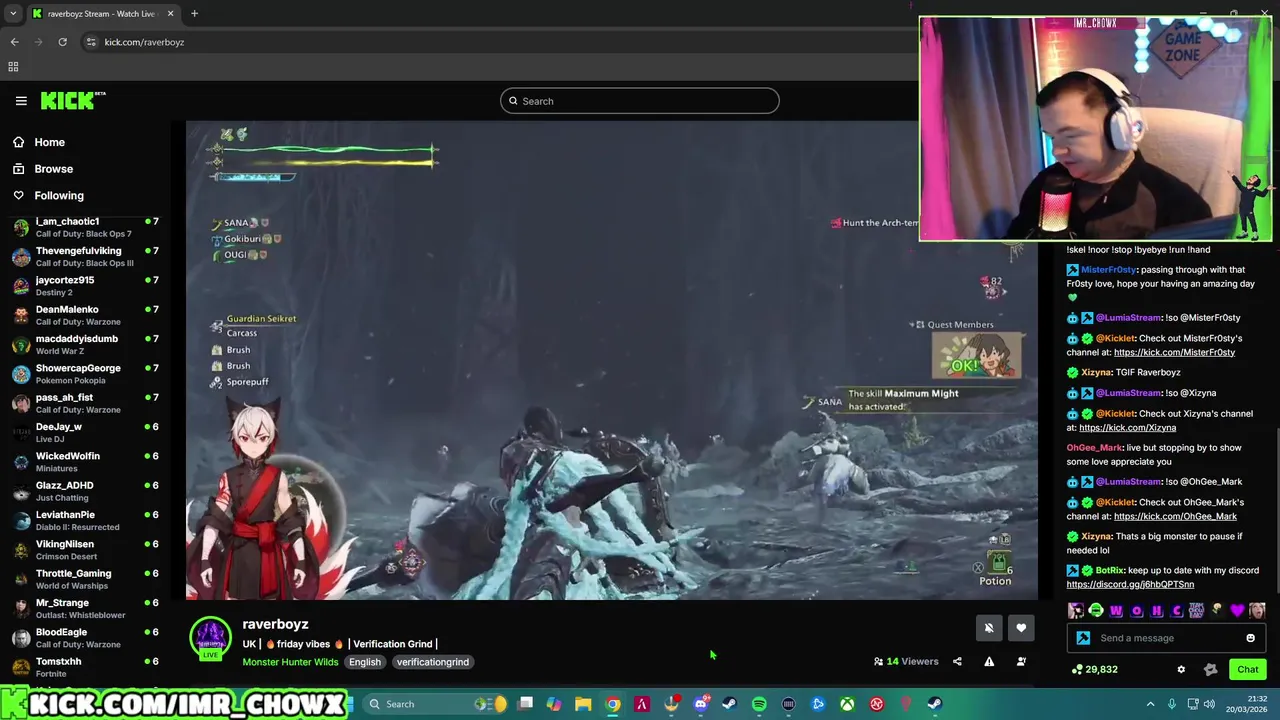The height and width of the screenshot is (720, 1280).
Task: Open the kick.com/Xizyna chat link
Action: click(x=1127, y=428)
